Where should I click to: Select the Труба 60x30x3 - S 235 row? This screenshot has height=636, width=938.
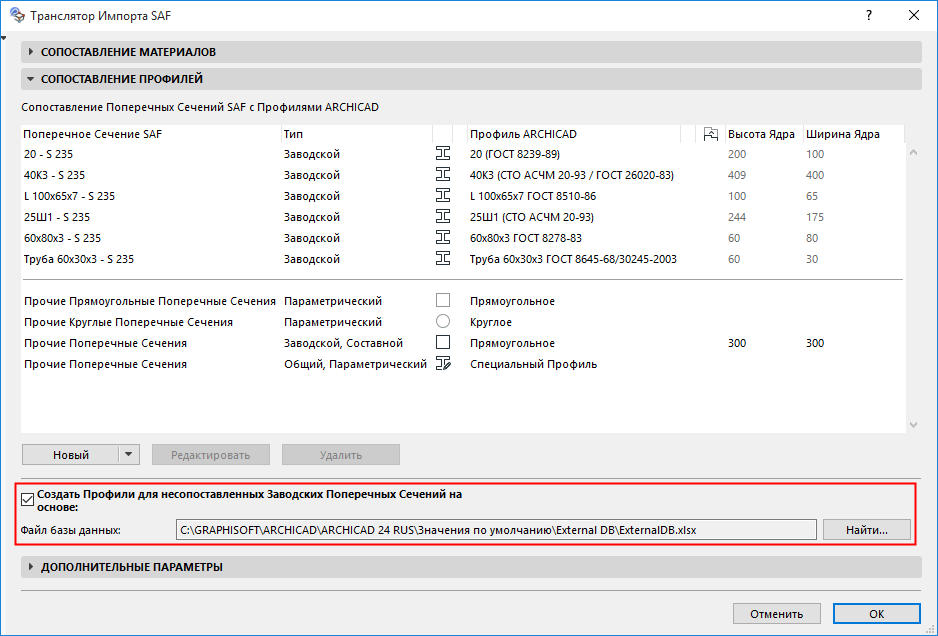click(x=464, y=258)
